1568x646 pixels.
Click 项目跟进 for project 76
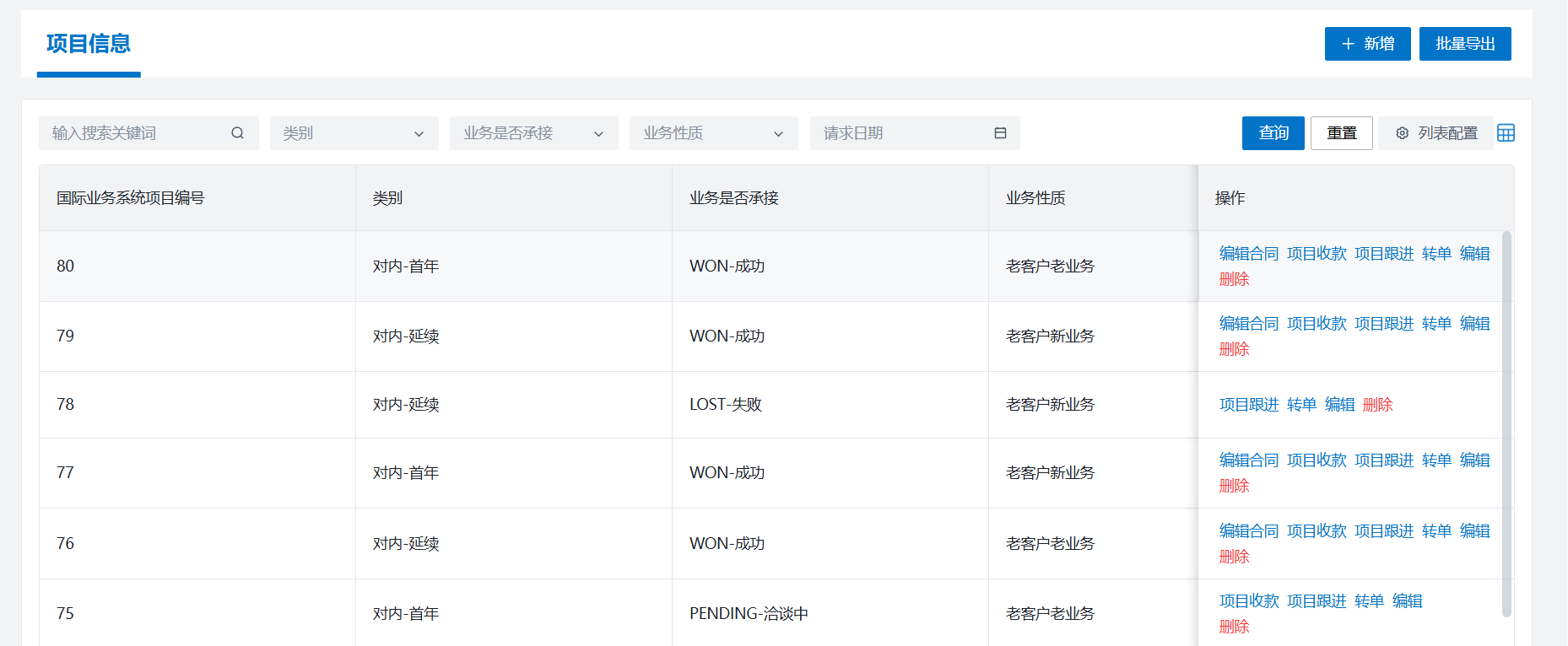1383,531
